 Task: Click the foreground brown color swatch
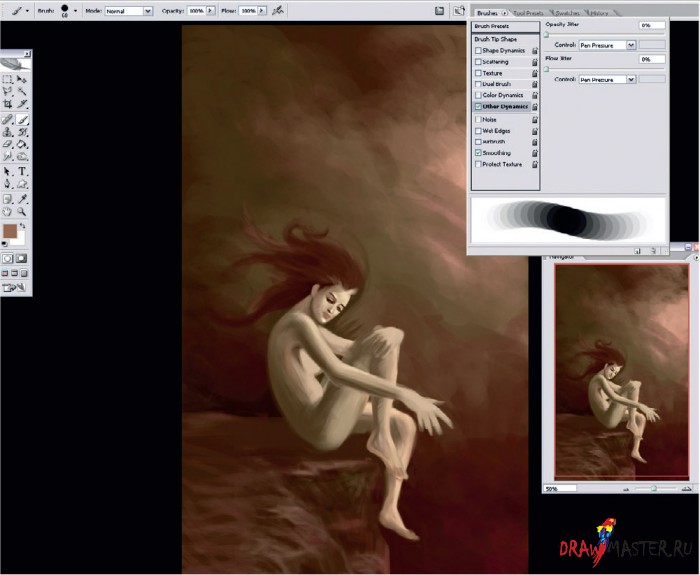coord(9,231)
